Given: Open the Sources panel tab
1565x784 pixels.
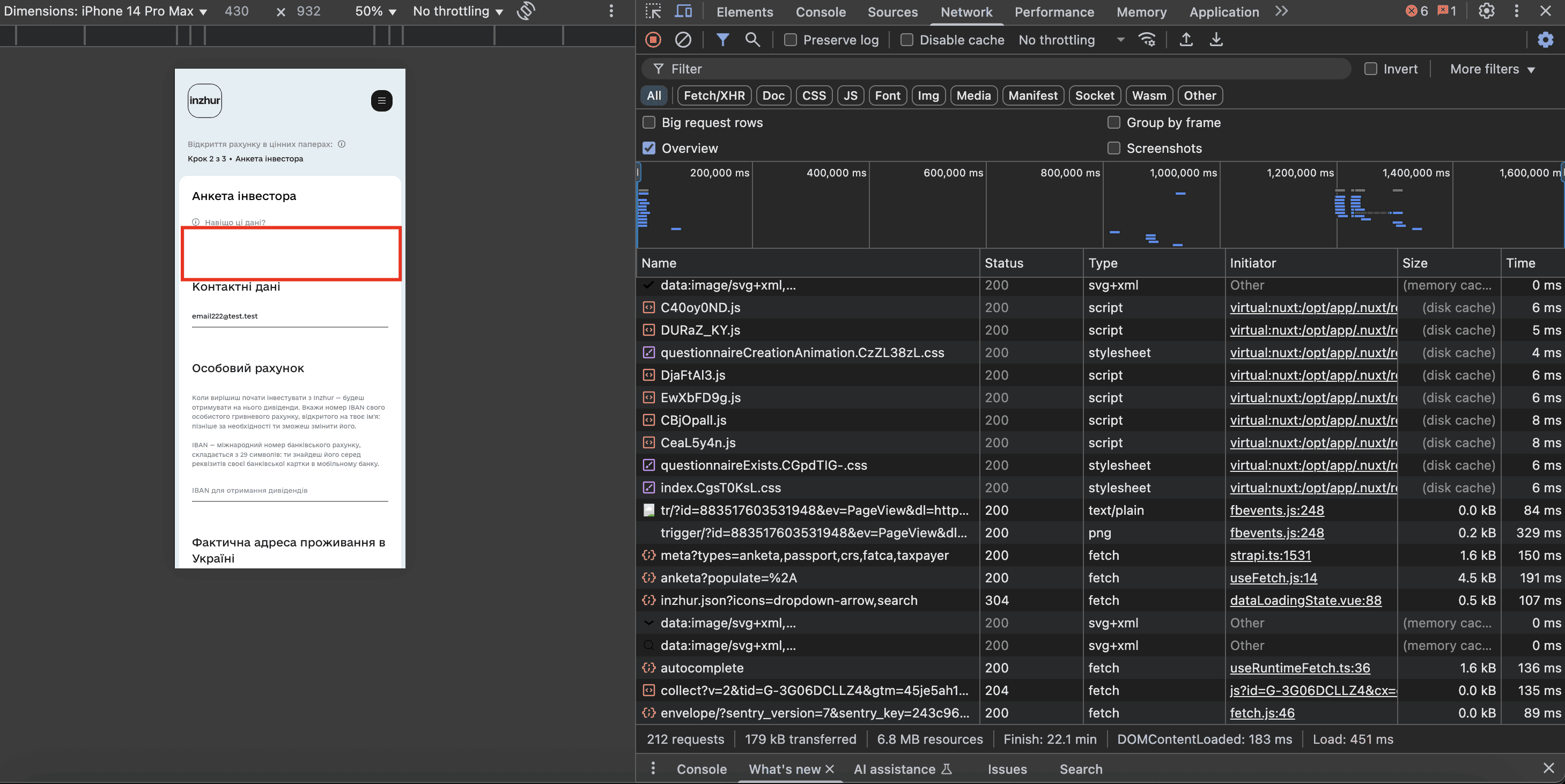Looking at the screenshot, I should point(892,12).
